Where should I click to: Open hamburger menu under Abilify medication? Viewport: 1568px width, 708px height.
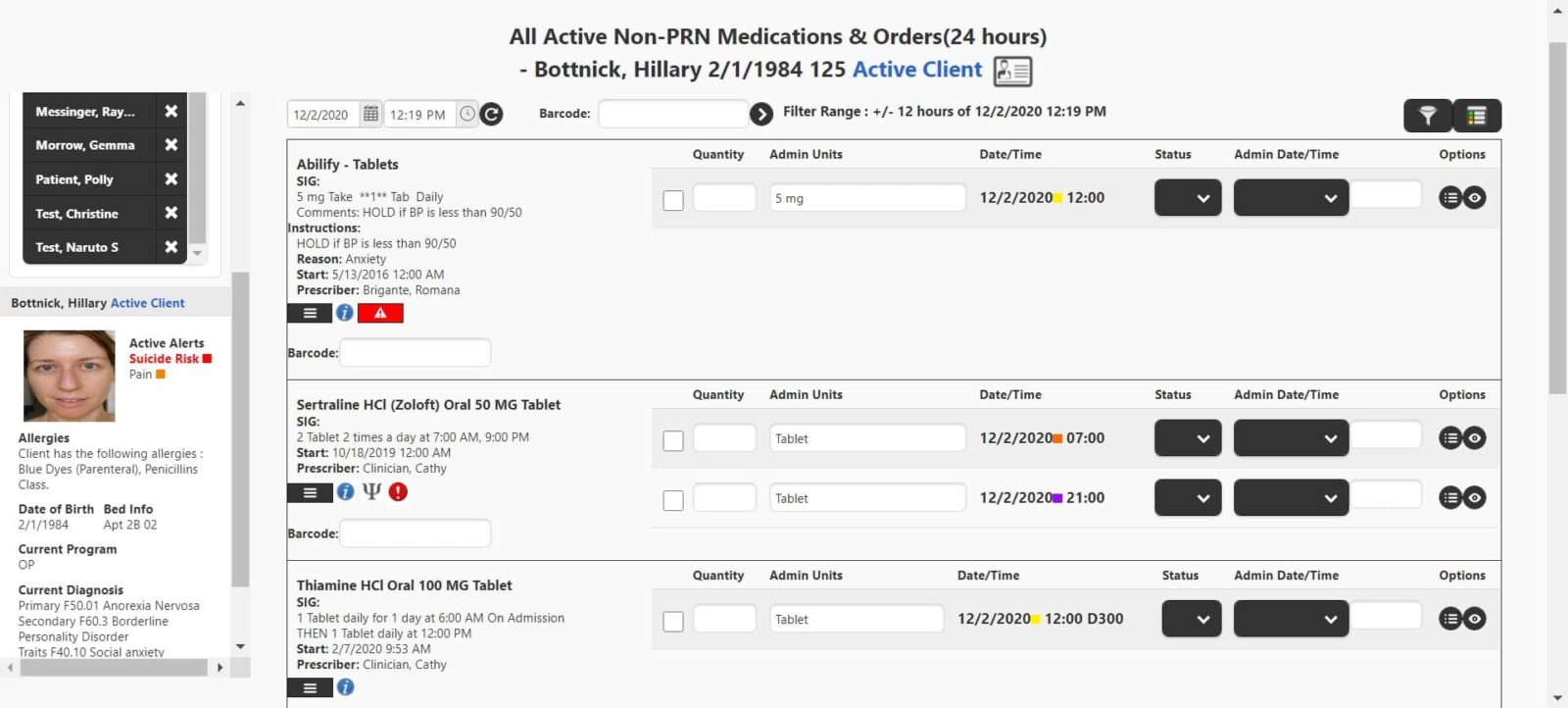point(310,313)
